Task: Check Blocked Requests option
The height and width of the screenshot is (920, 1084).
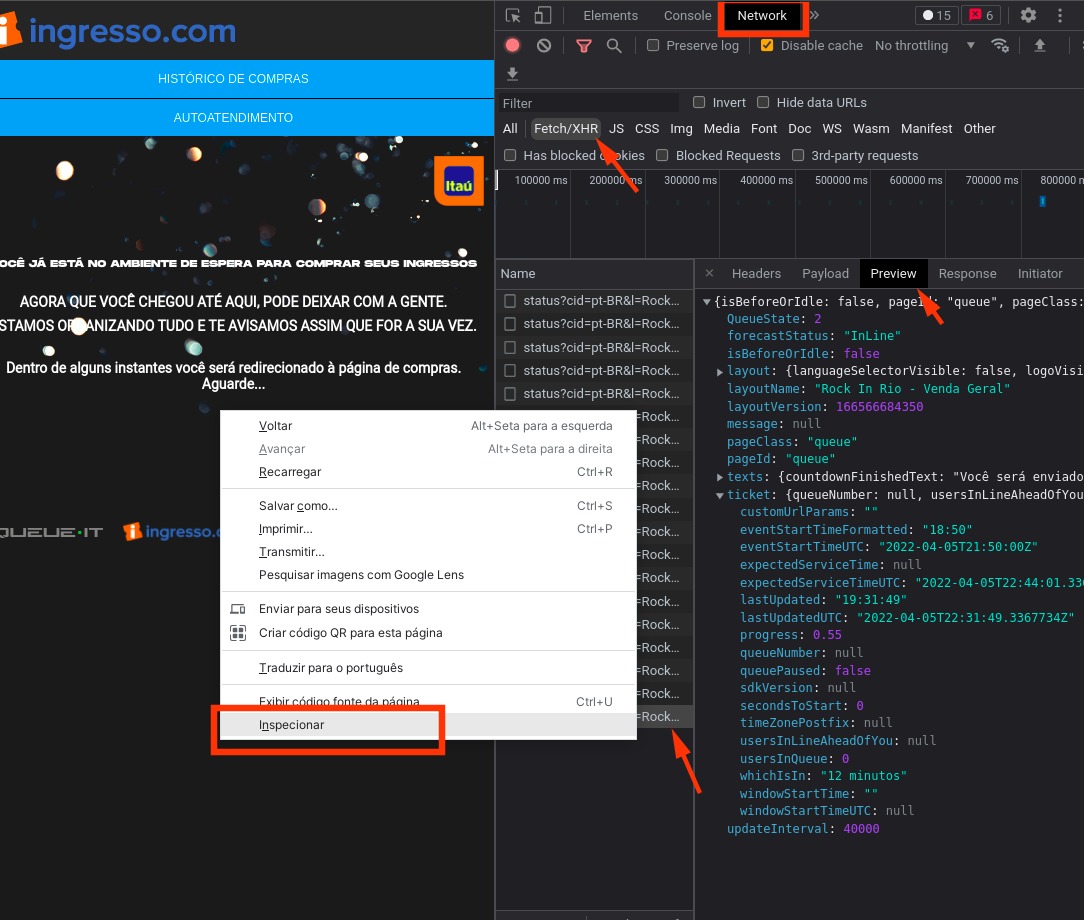Action: 662,156
